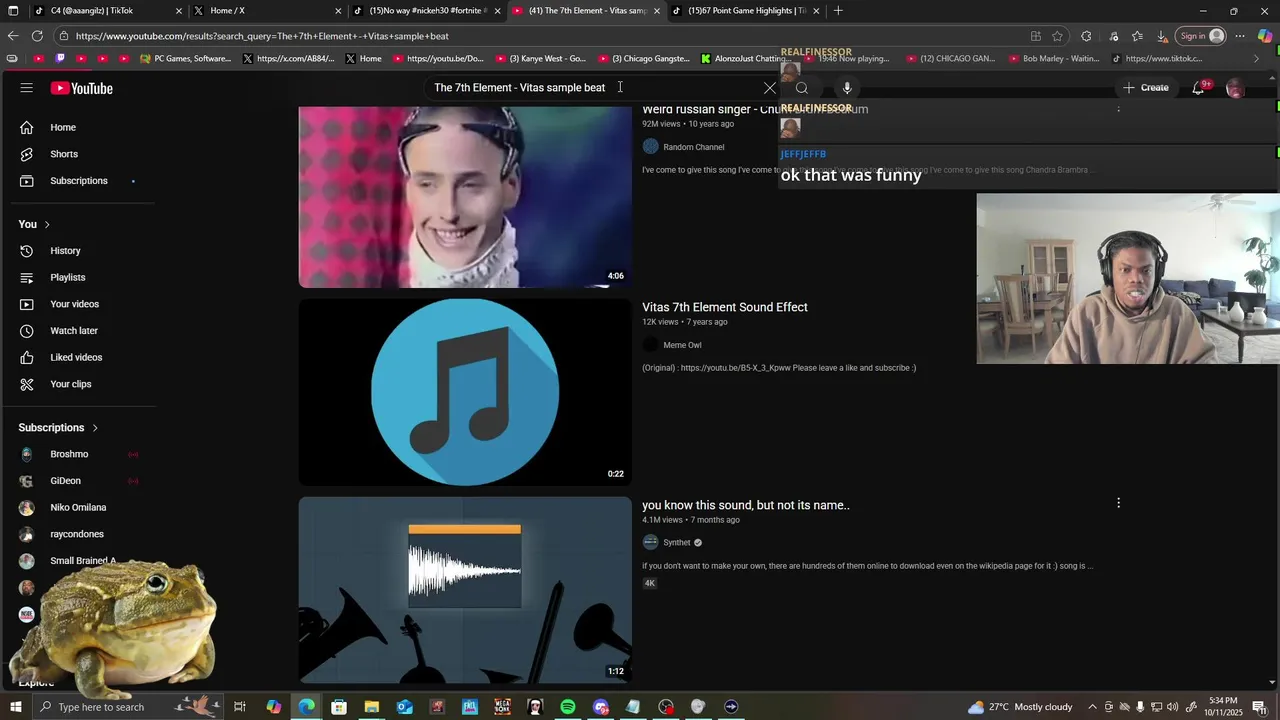Click the Create button

tap(1145, 88)
